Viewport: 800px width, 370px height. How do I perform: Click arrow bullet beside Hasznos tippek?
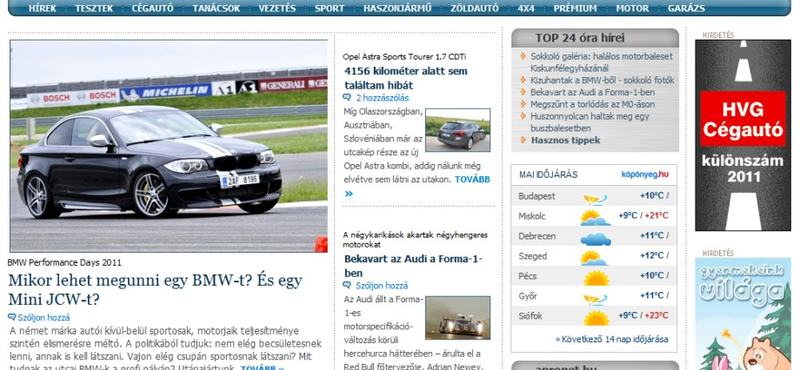coord(523,140)
